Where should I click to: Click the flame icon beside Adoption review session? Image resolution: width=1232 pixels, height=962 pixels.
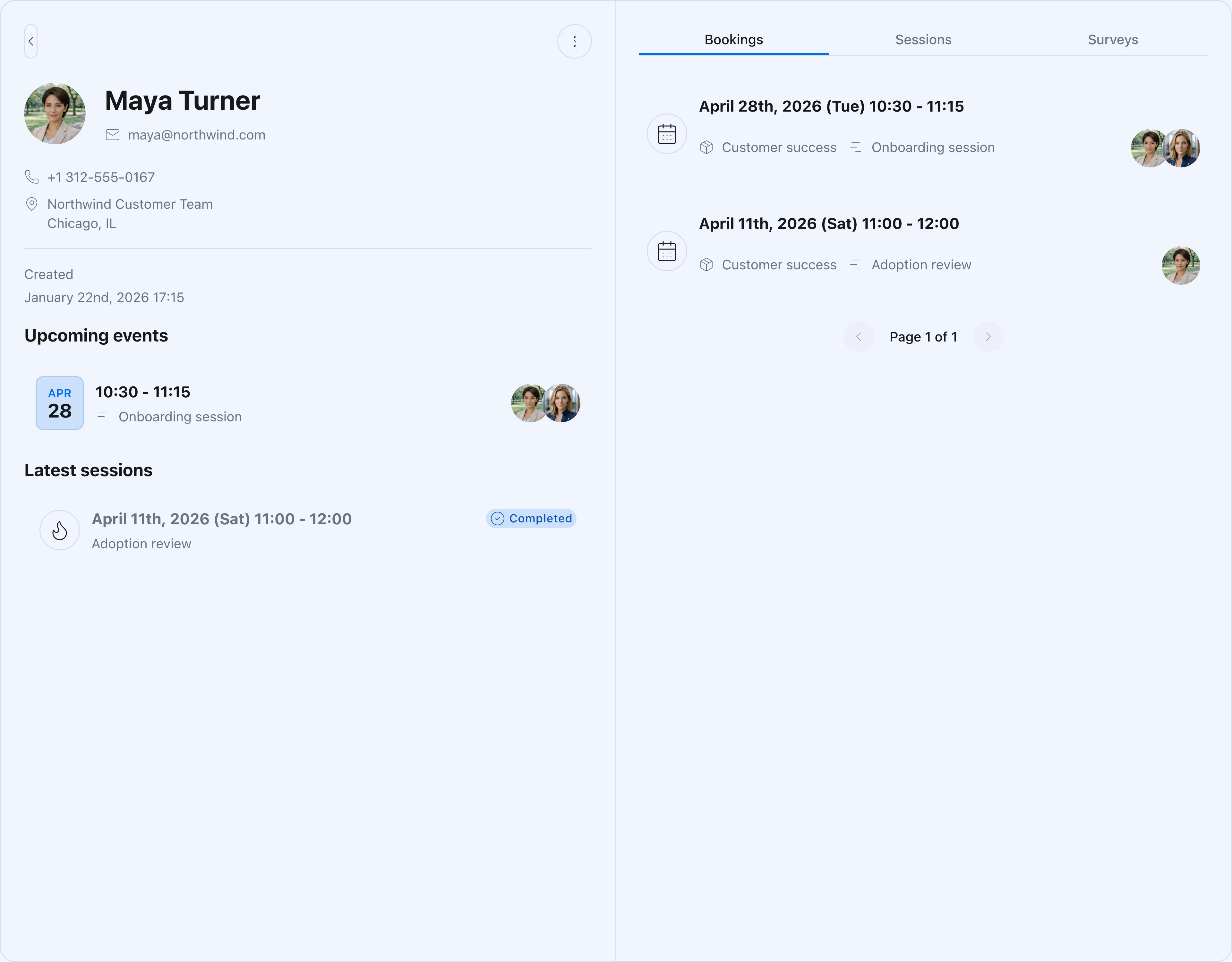60,530
